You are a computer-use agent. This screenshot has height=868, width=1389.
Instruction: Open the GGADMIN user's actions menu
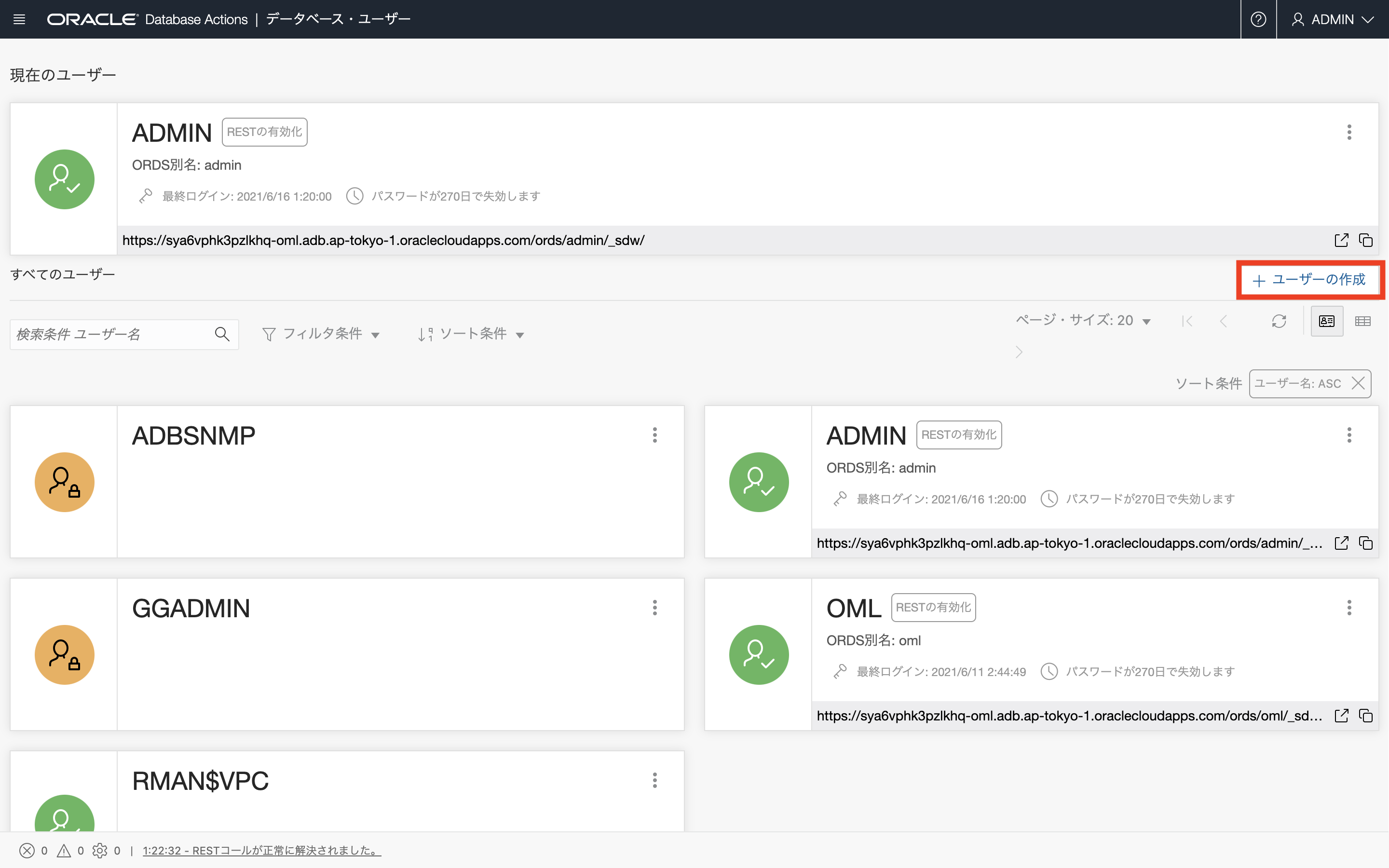point(654,608)
